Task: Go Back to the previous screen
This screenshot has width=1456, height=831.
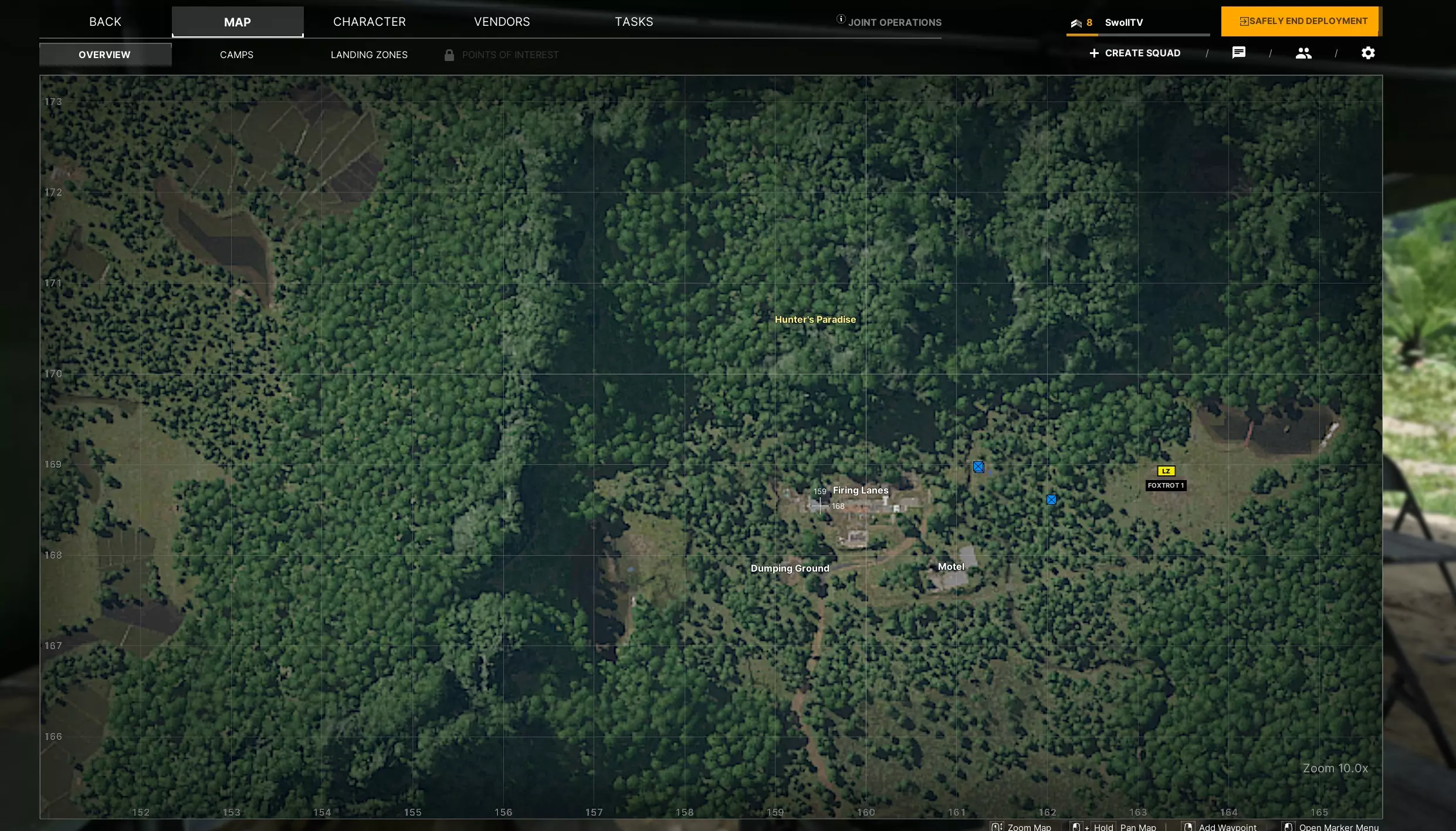Action: point(105,22)
